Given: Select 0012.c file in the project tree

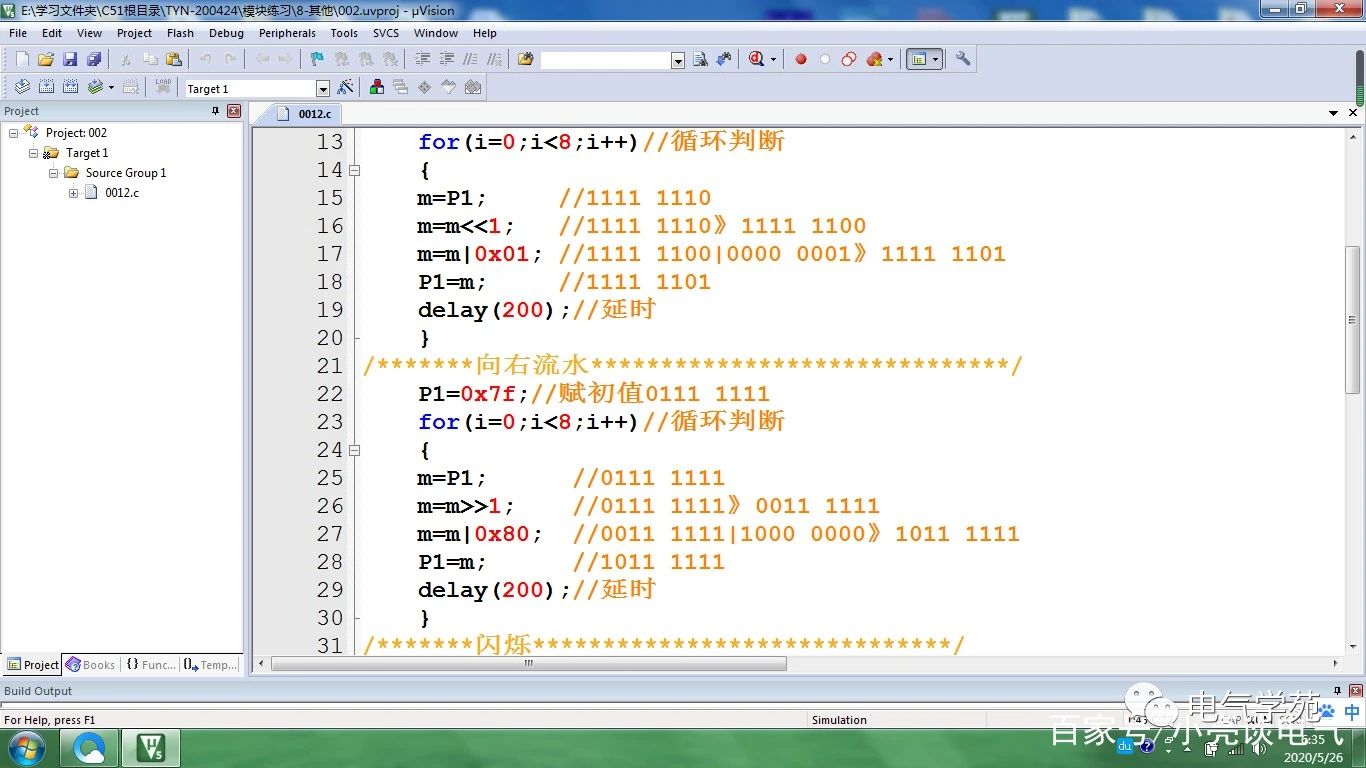Looking at the screenshot, I should click(122, 193).
